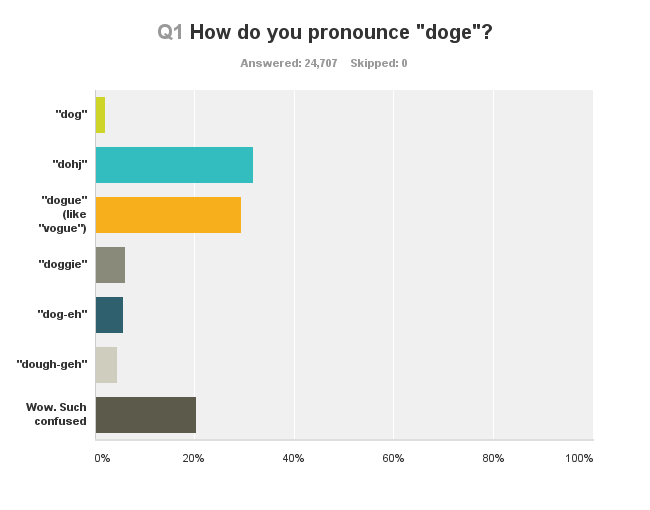Click the yellow-green "dog" bar
The image size is (650, 510).
pyautogui.click(x=100, y=115)
